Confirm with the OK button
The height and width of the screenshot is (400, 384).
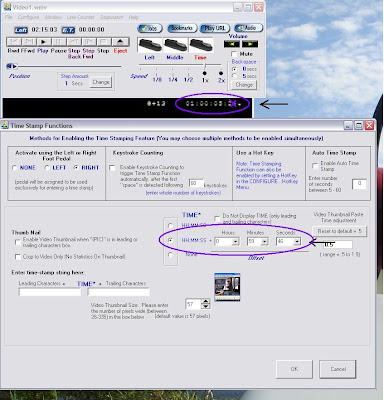point(294,369)
